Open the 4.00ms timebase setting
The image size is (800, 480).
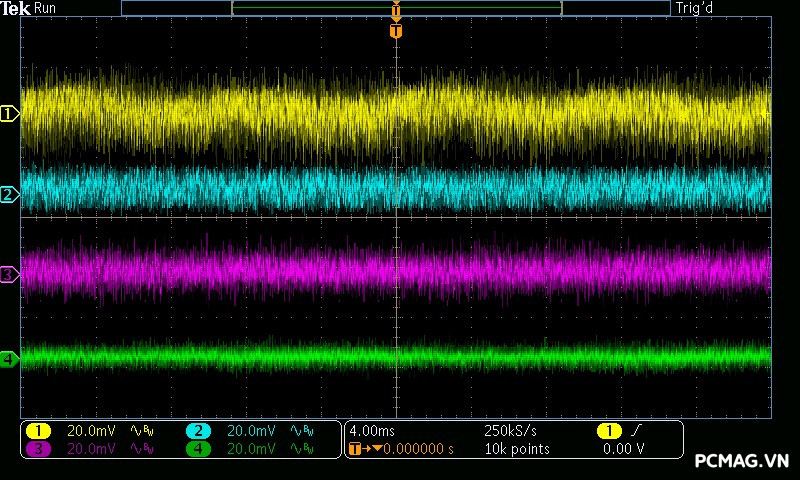[x=370, y=431]
